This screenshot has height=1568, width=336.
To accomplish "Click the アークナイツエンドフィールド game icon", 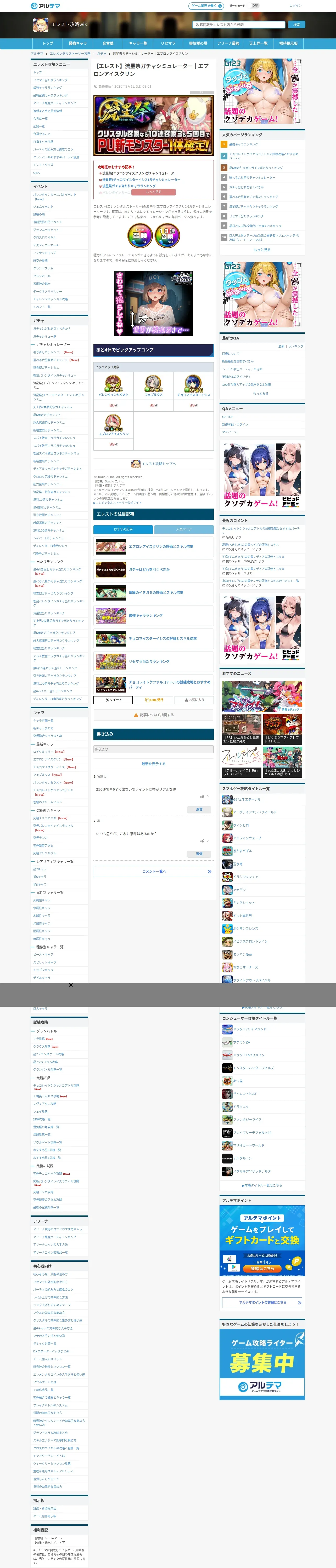I will (x=227, y=812).
